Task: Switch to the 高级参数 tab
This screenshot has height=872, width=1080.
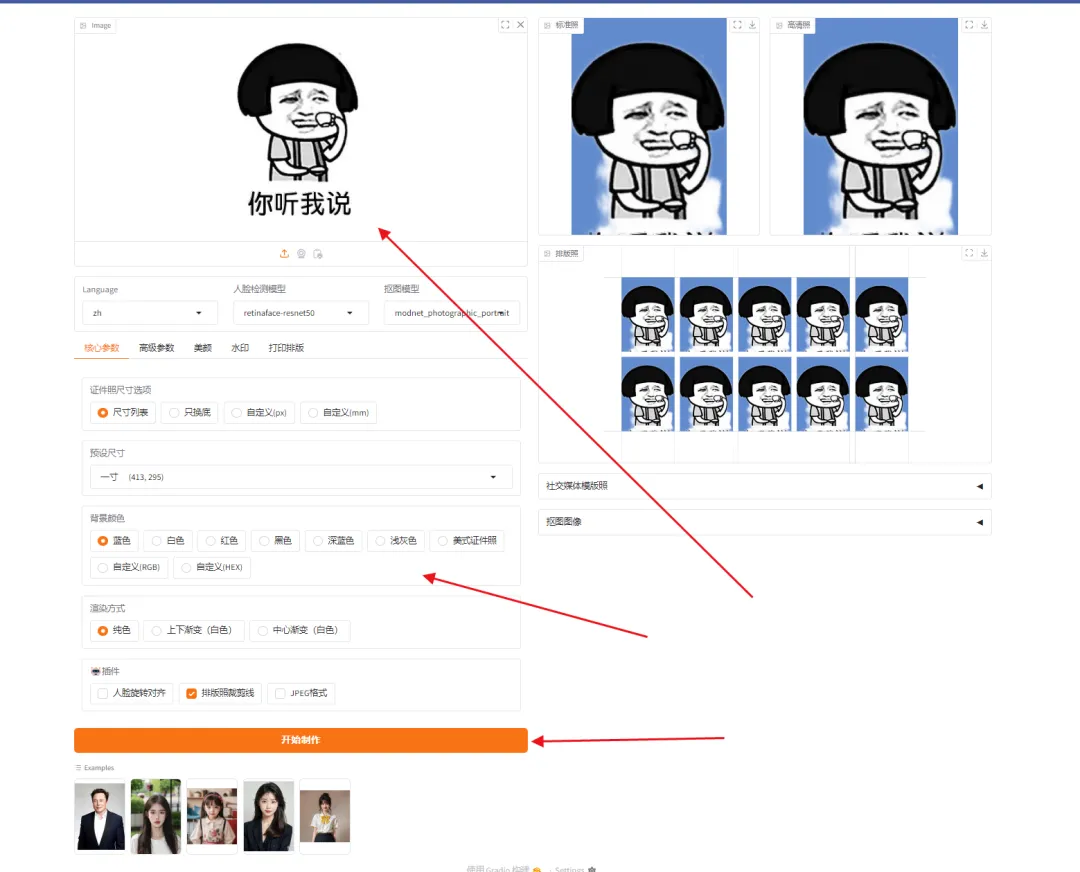Action: coord(156,348)
